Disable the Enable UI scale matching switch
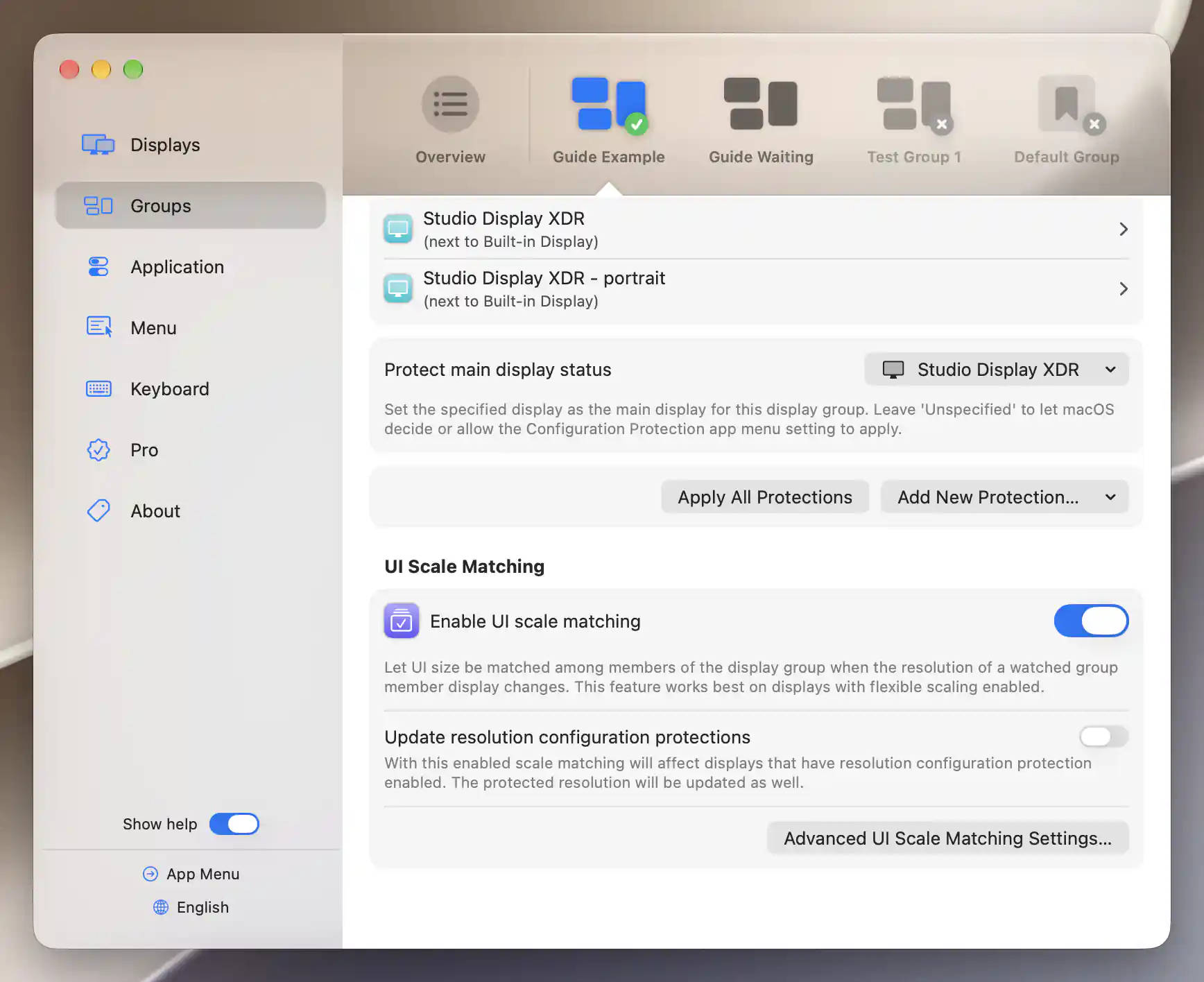 pyautogui.click(x=1091, y=621)
